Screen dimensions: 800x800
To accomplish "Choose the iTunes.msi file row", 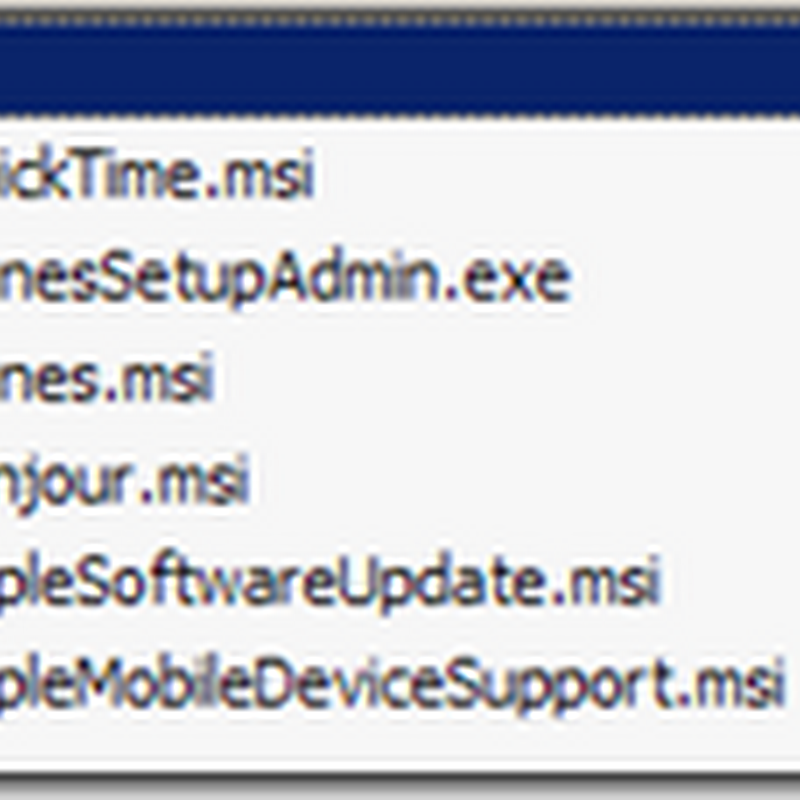I will [107, 379].
